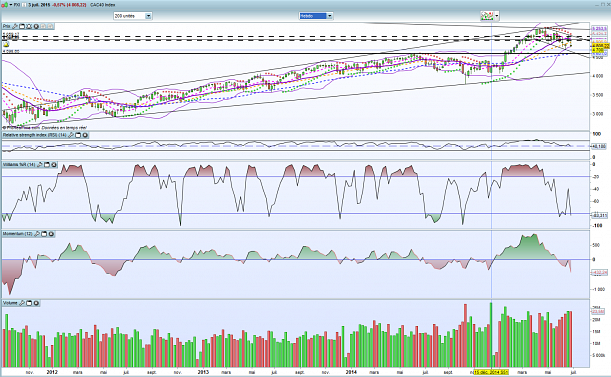Open Prix panel settings wrench

coord(15,26)
